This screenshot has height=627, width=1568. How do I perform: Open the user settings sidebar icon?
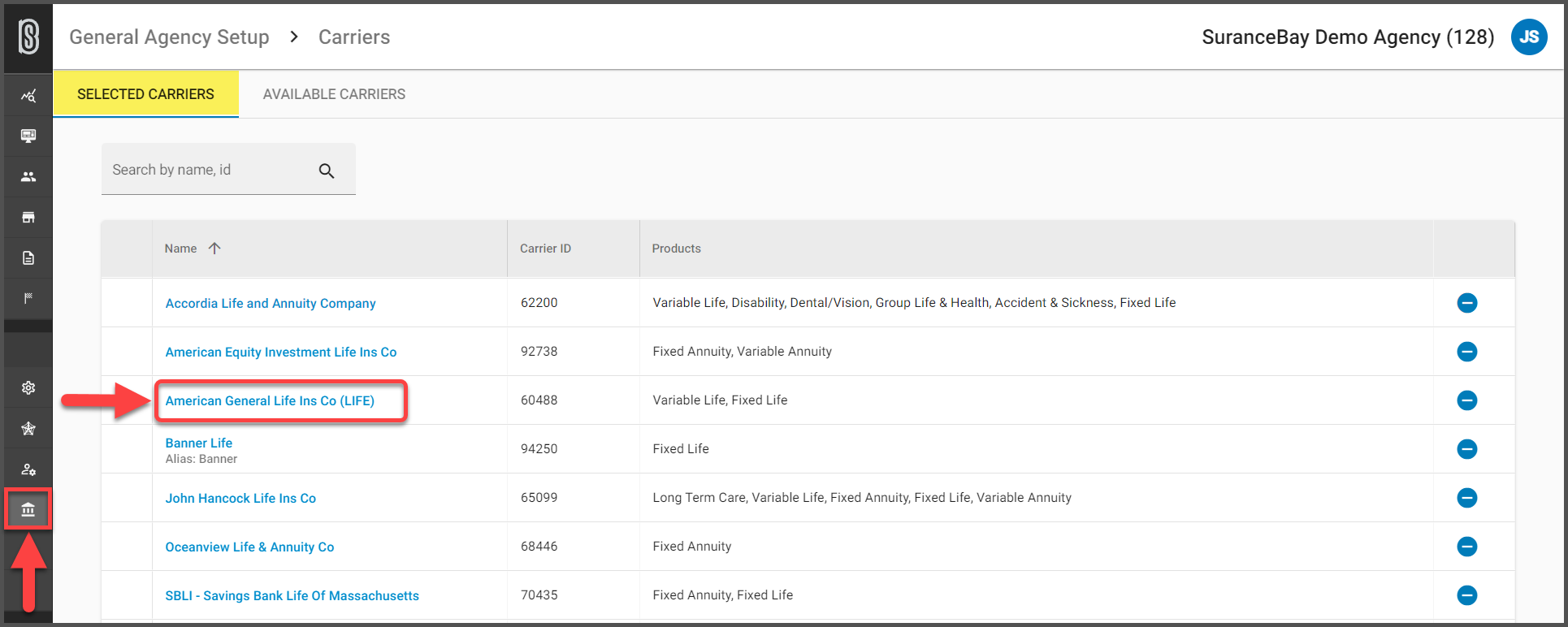pyautogui.click(x=28, y=469)
